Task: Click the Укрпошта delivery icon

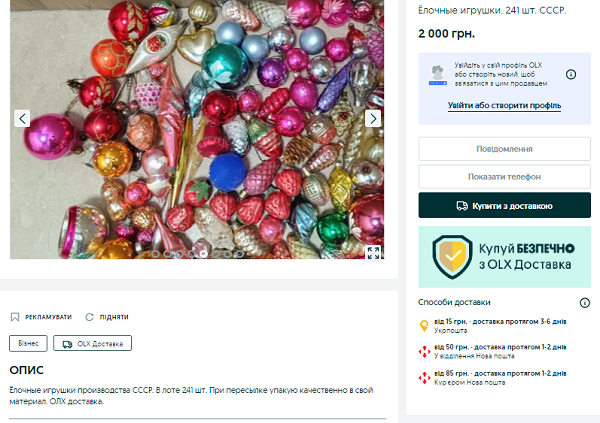Action: [424, 326]
